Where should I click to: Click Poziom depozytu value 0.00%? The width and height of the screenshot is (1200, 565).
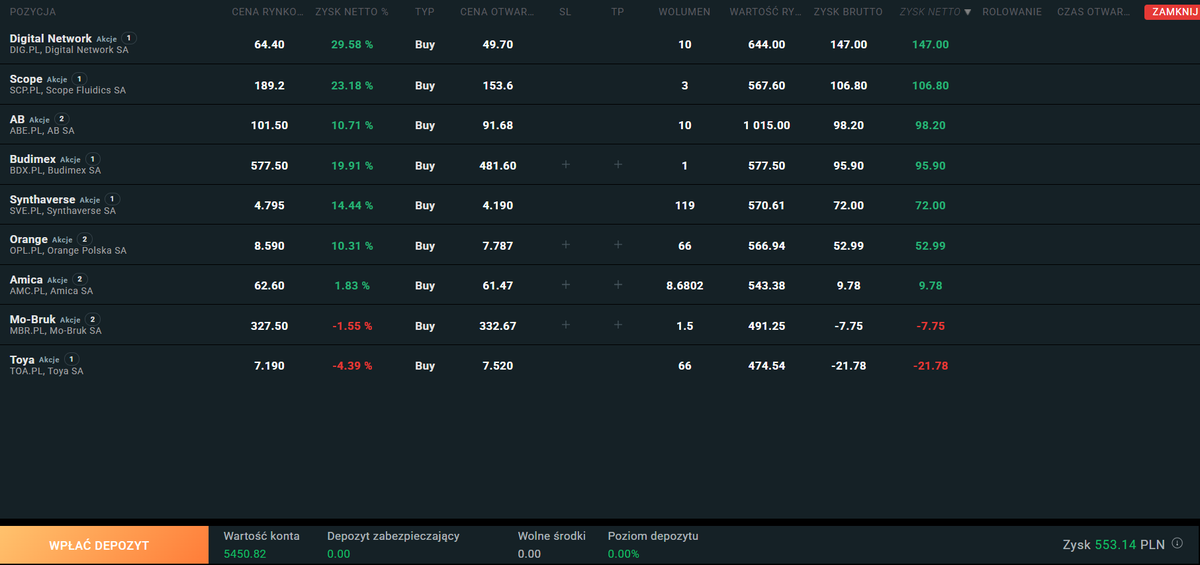(x=623, y=553)
